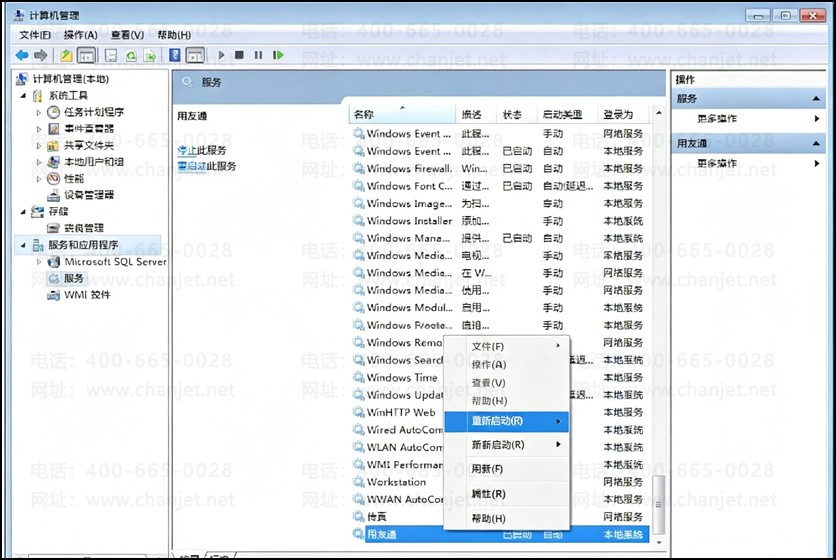Click the 设备管理器 icon
The height and width of the screenshot is (560, 836).
(53, 195)
